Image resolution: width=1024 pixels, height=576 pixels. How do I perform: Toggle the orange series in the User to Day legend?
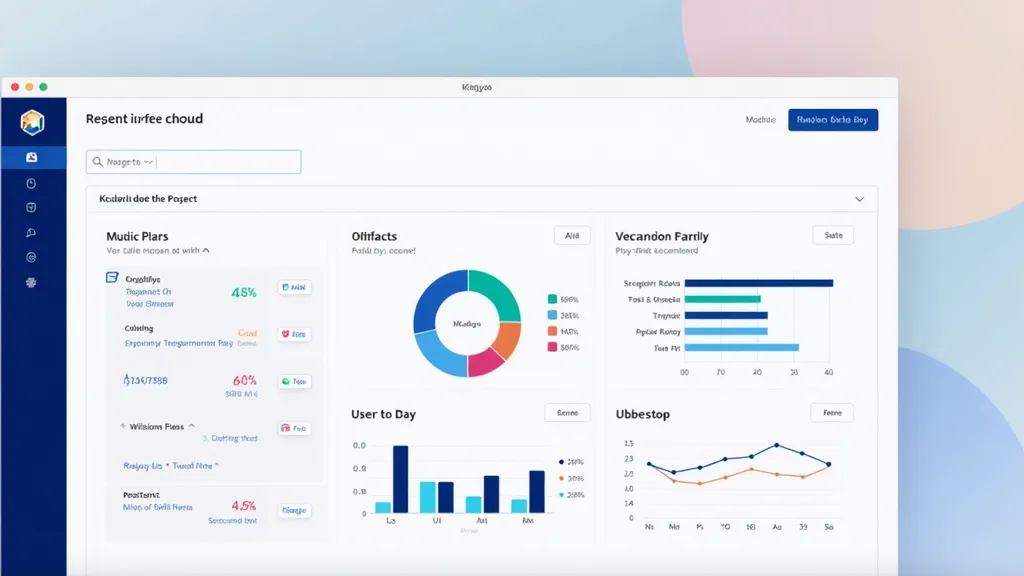tap(561, 478)
